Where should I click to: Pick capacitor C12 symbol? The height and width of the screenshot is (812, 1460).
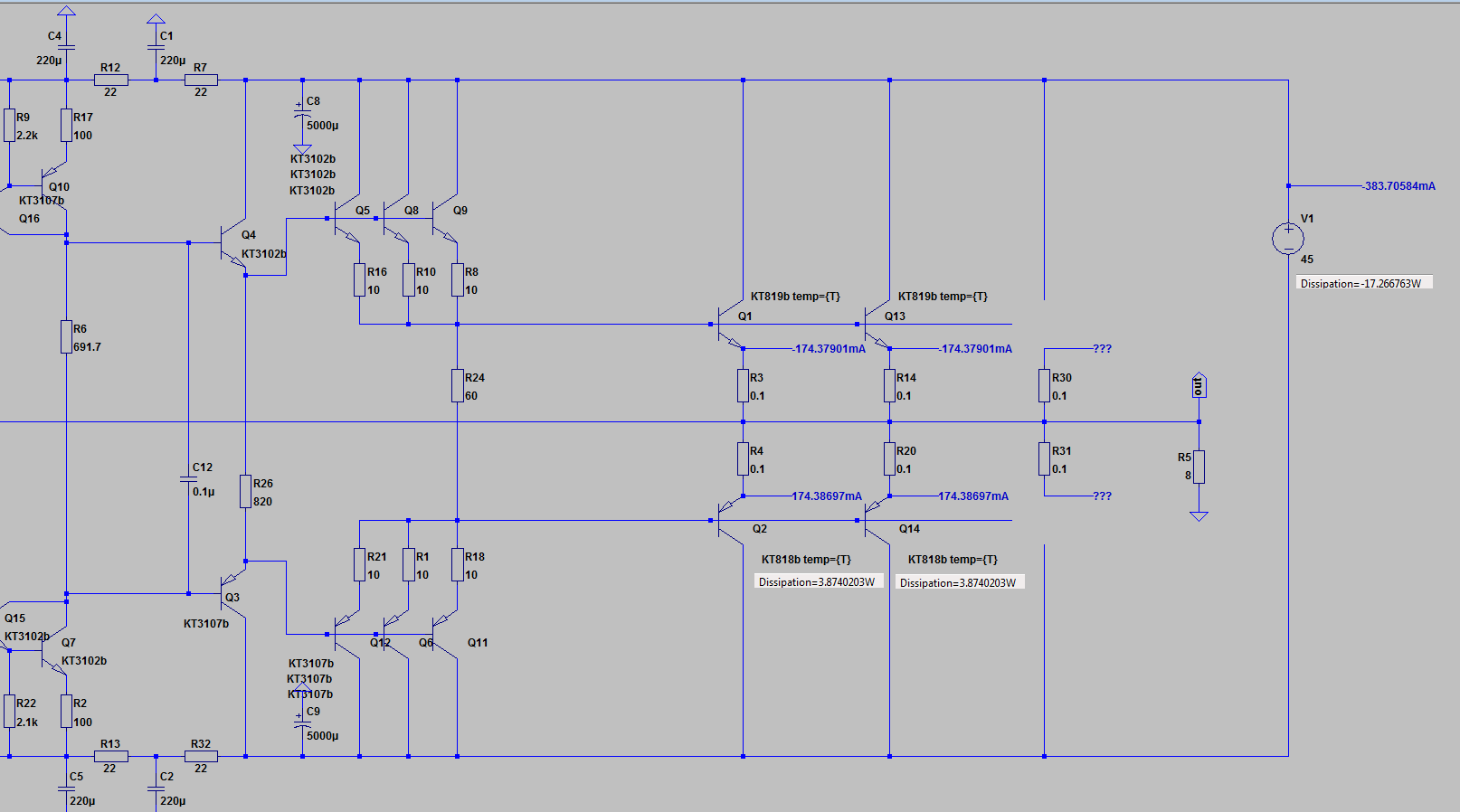click(188, 479)
